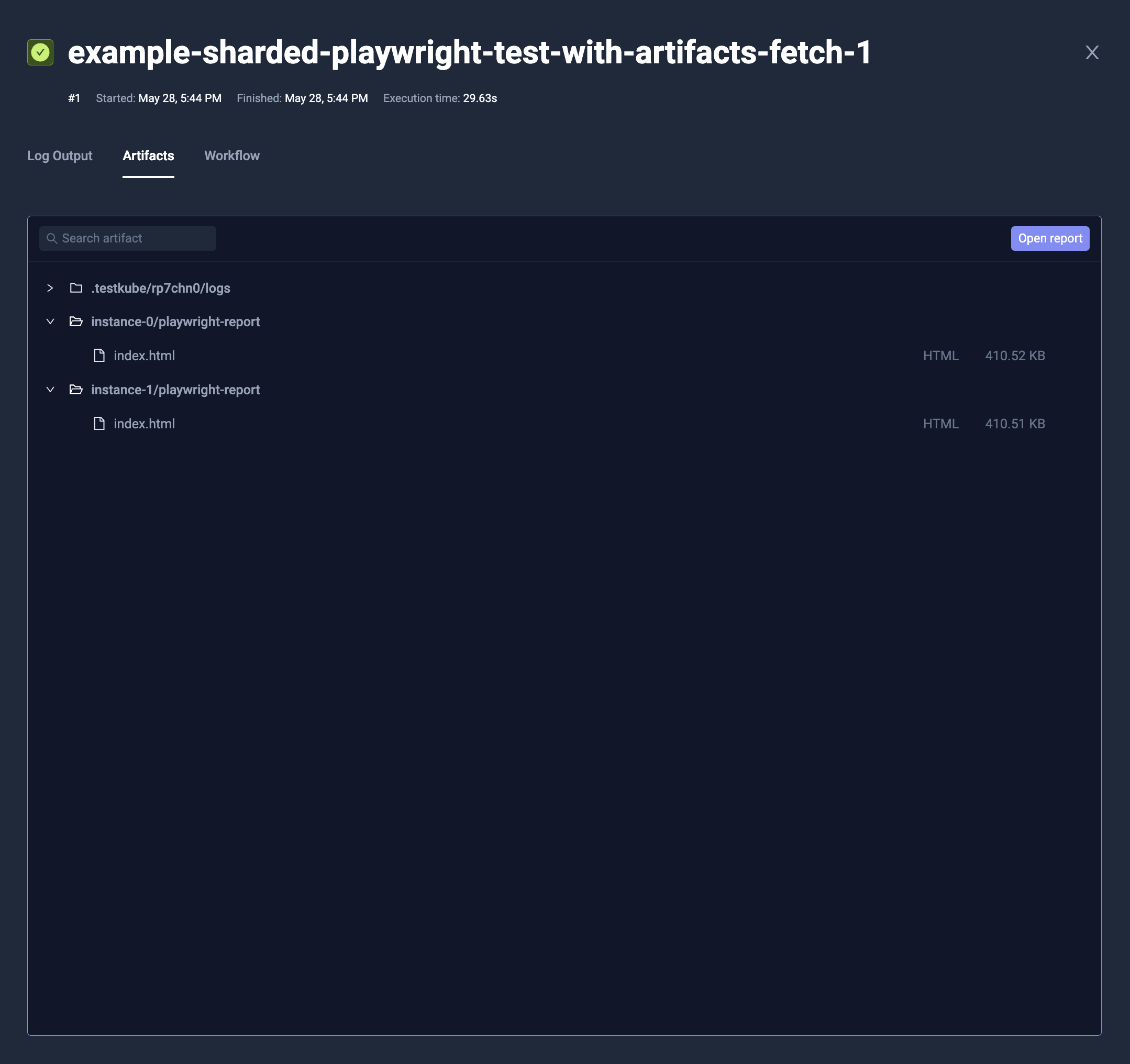Click the magnifier icon in the search field
The width and height of the screenshot is (1130, 1064).
click(x=52, y=238)
